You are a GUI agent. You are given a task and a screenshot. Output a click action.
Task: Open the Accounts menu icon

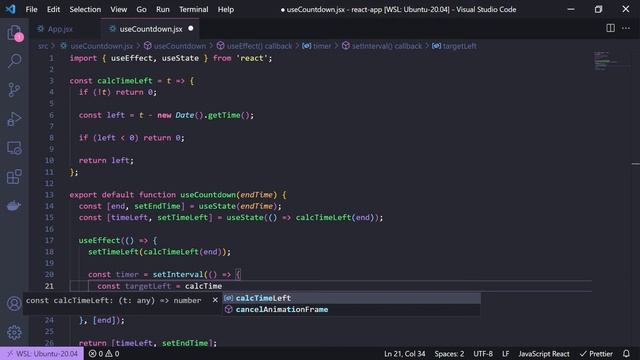(x=14, y=304)
